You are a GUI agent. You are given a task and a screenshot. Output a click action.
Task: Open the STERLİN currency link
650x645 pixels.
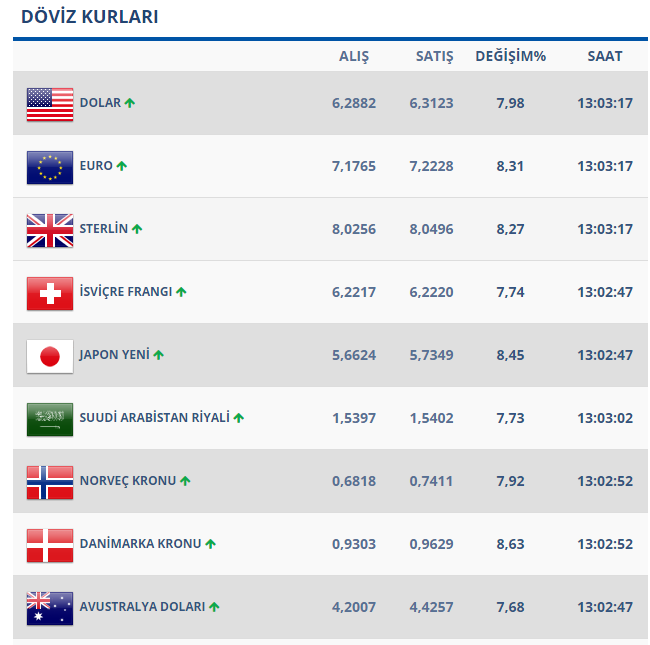pyautogui.click(x=104, y=229)
